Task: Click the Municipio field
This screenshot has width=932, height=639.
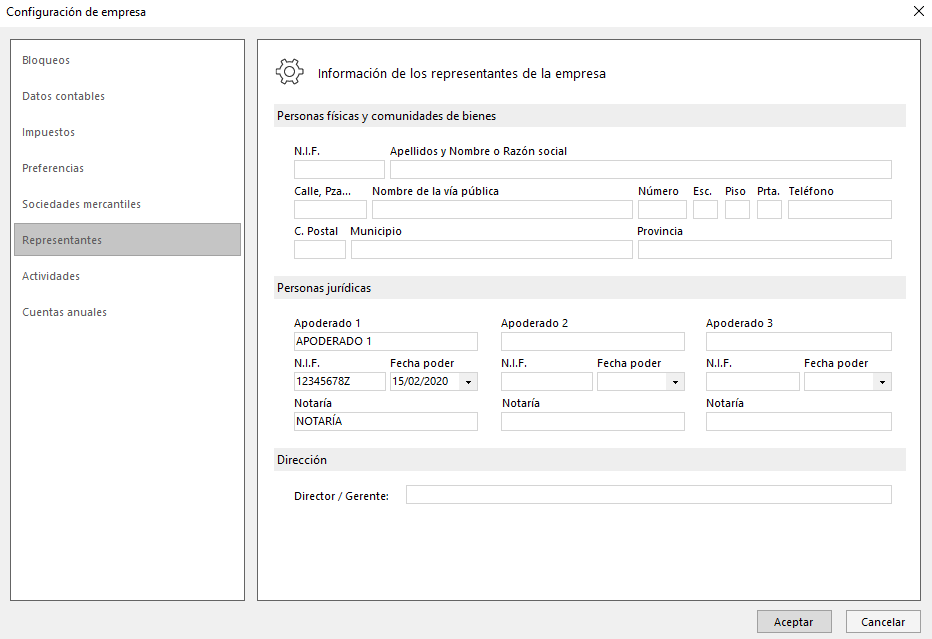Action: [x=492, y=249]
